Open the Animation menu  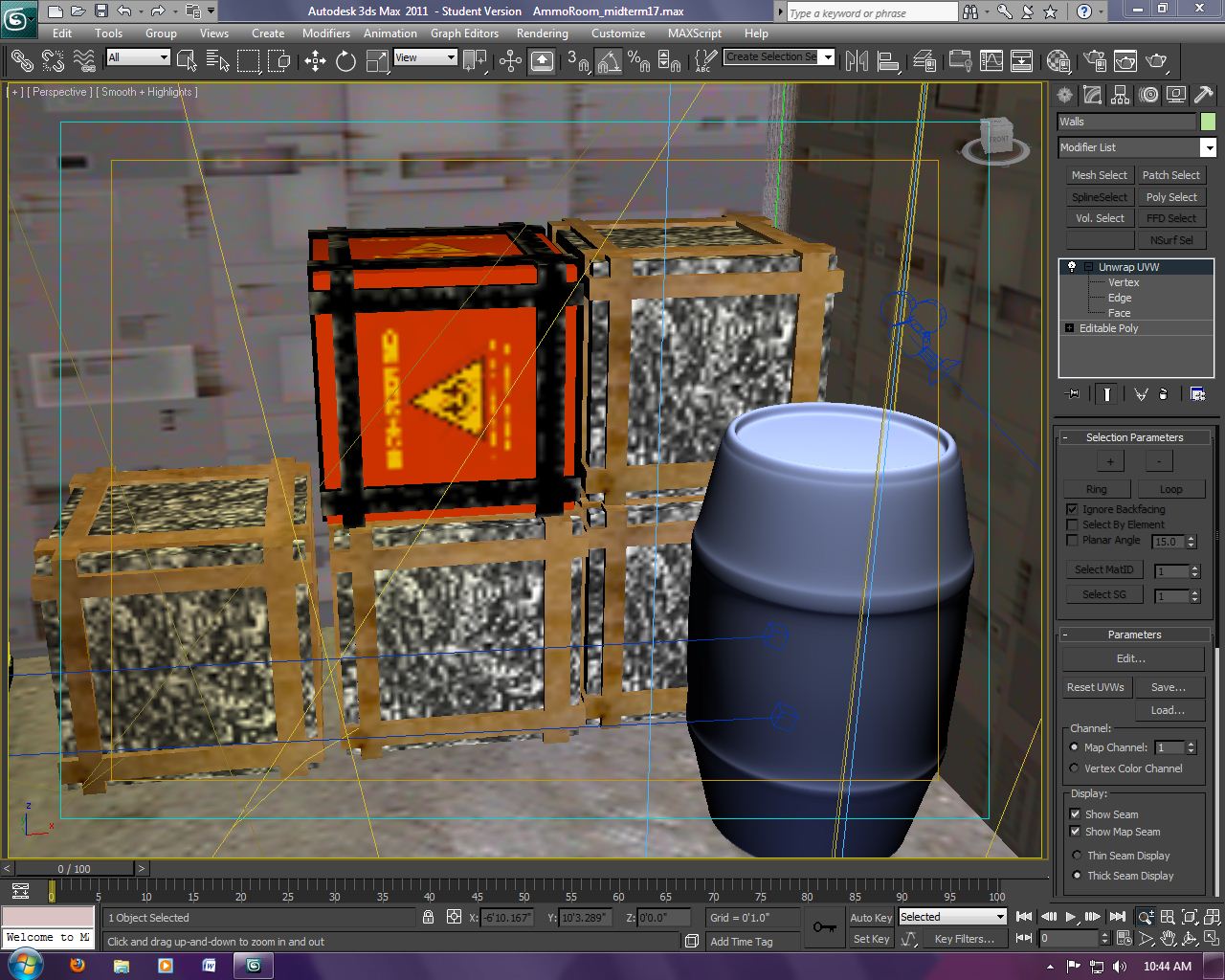tap(390, 33)
